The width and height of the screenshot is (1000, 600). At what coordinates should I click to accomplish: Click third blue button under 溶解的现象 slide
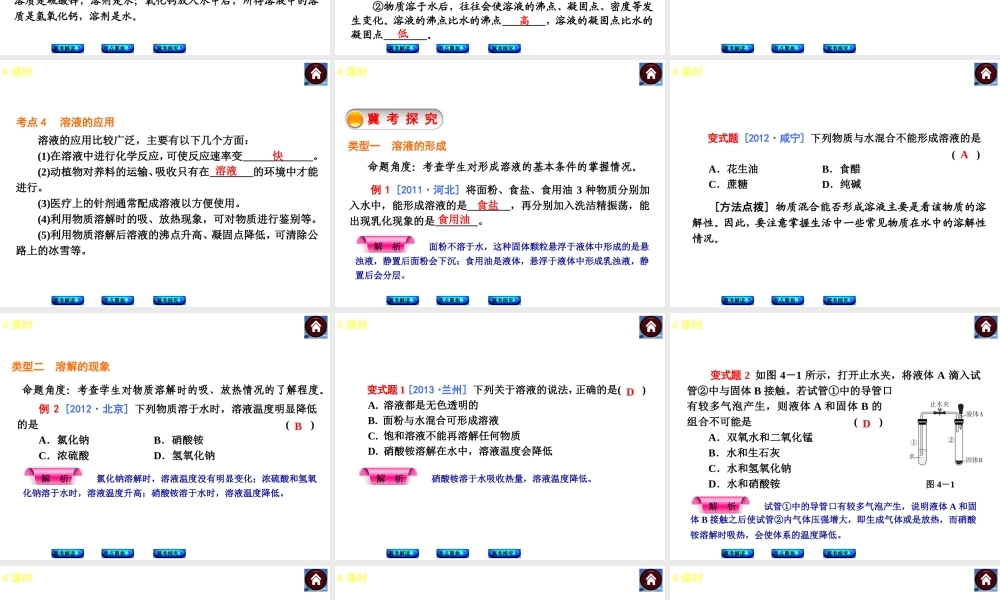(170, 553)
